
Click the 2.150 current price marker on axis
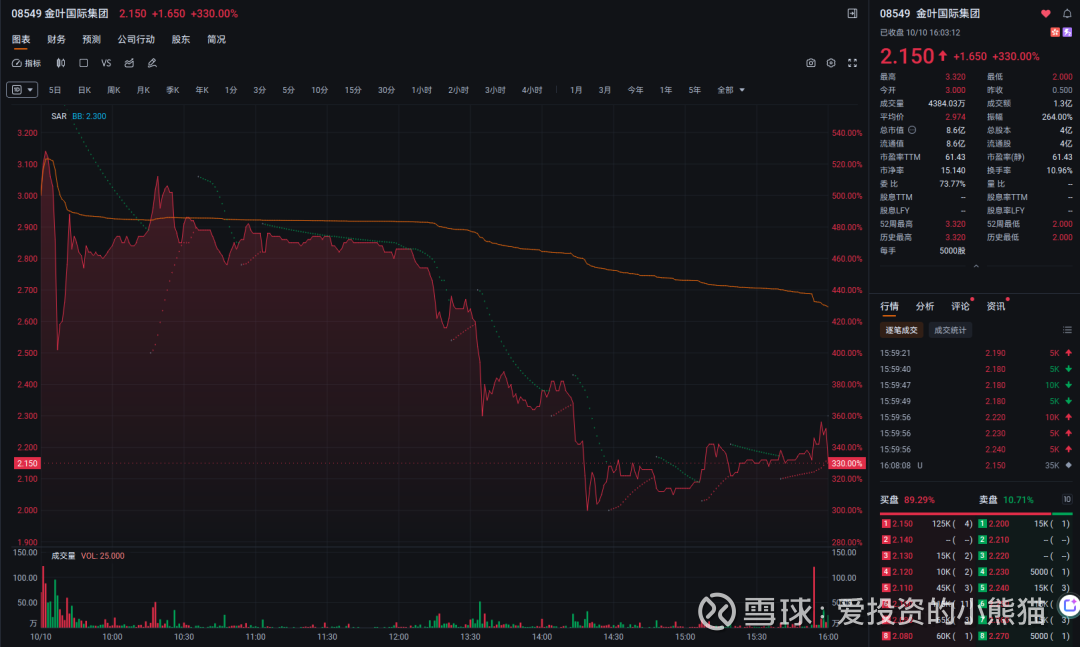(27, 464)
